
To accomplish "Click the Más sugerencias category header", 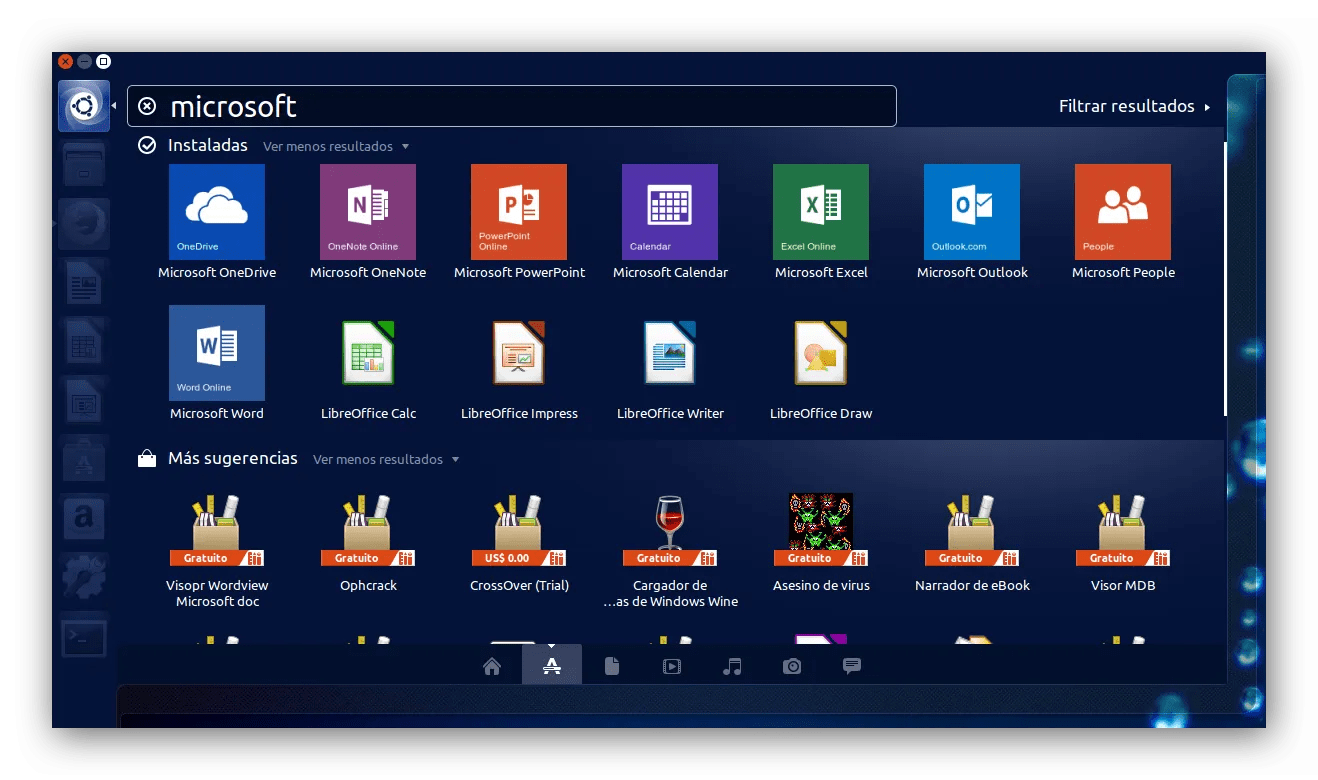I will [232, 458].
